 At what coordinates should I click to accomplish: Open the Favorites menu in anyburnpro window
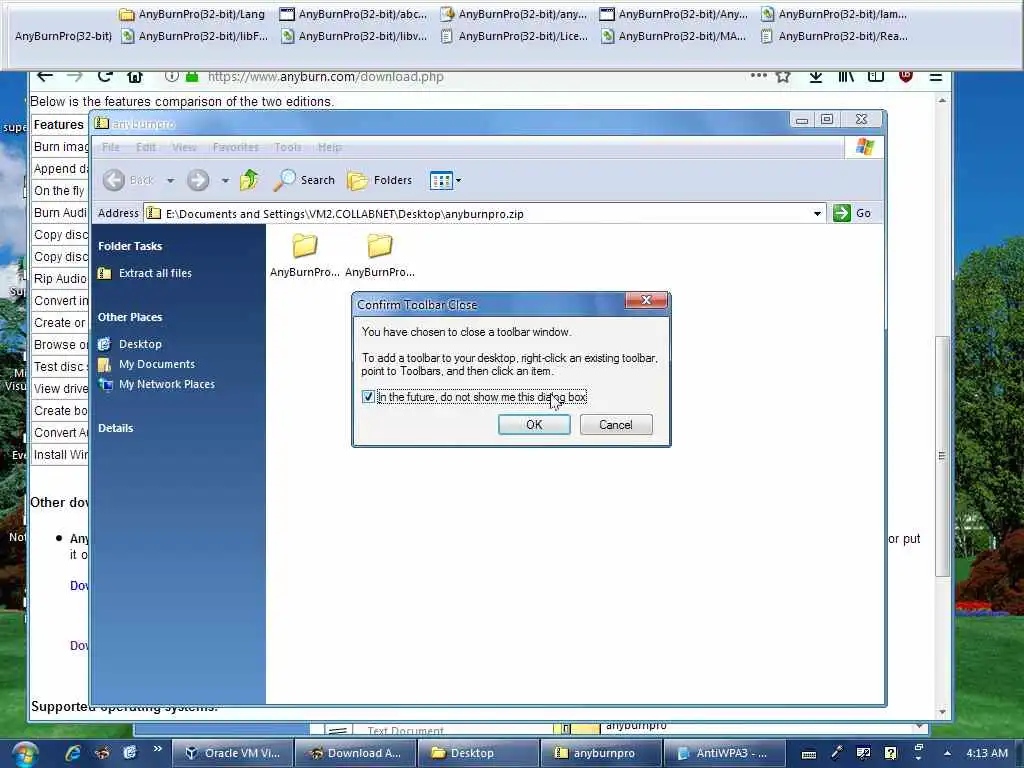[x=236, y=147]
